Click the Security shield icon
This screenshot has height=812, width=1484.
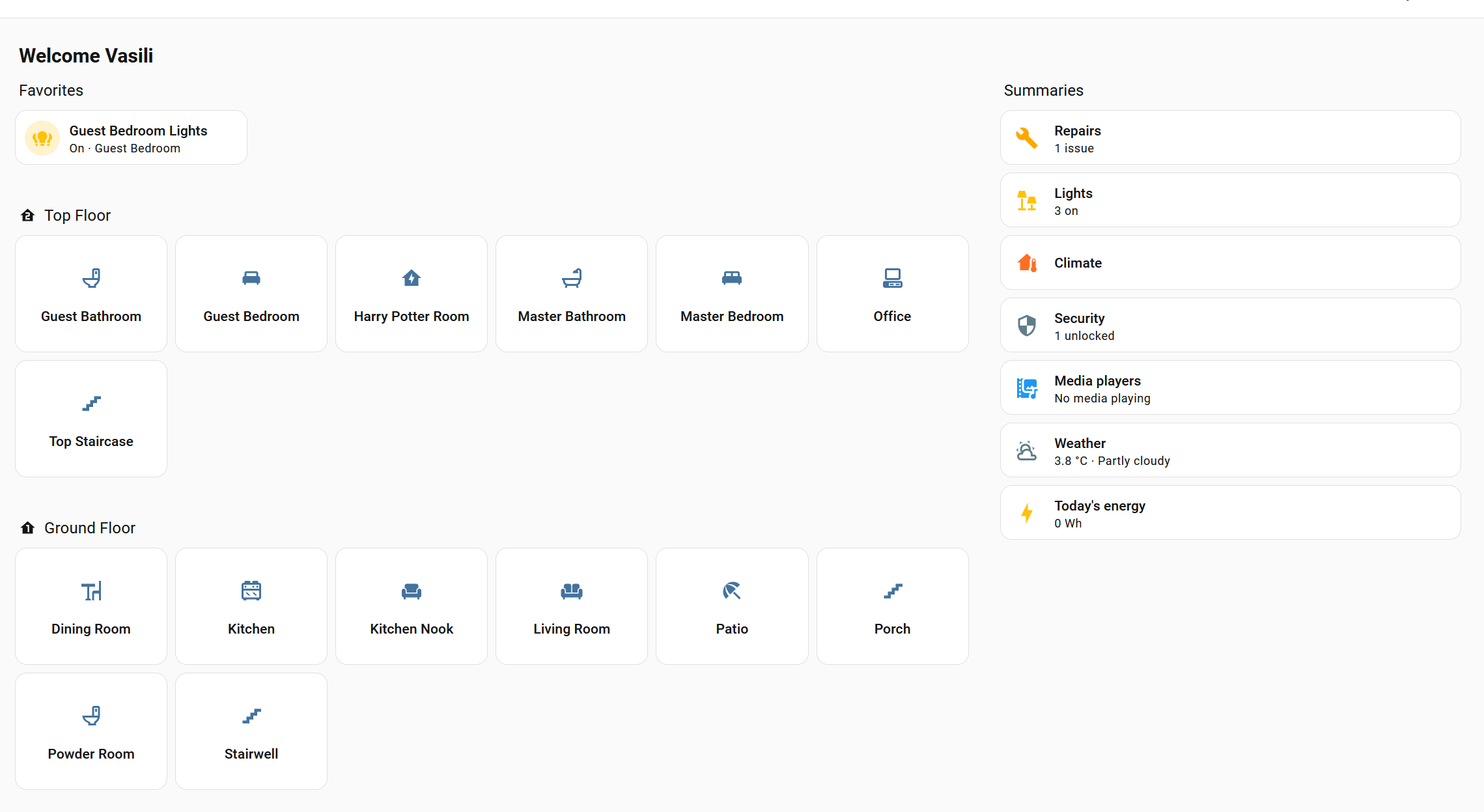tap(1027, 326)
